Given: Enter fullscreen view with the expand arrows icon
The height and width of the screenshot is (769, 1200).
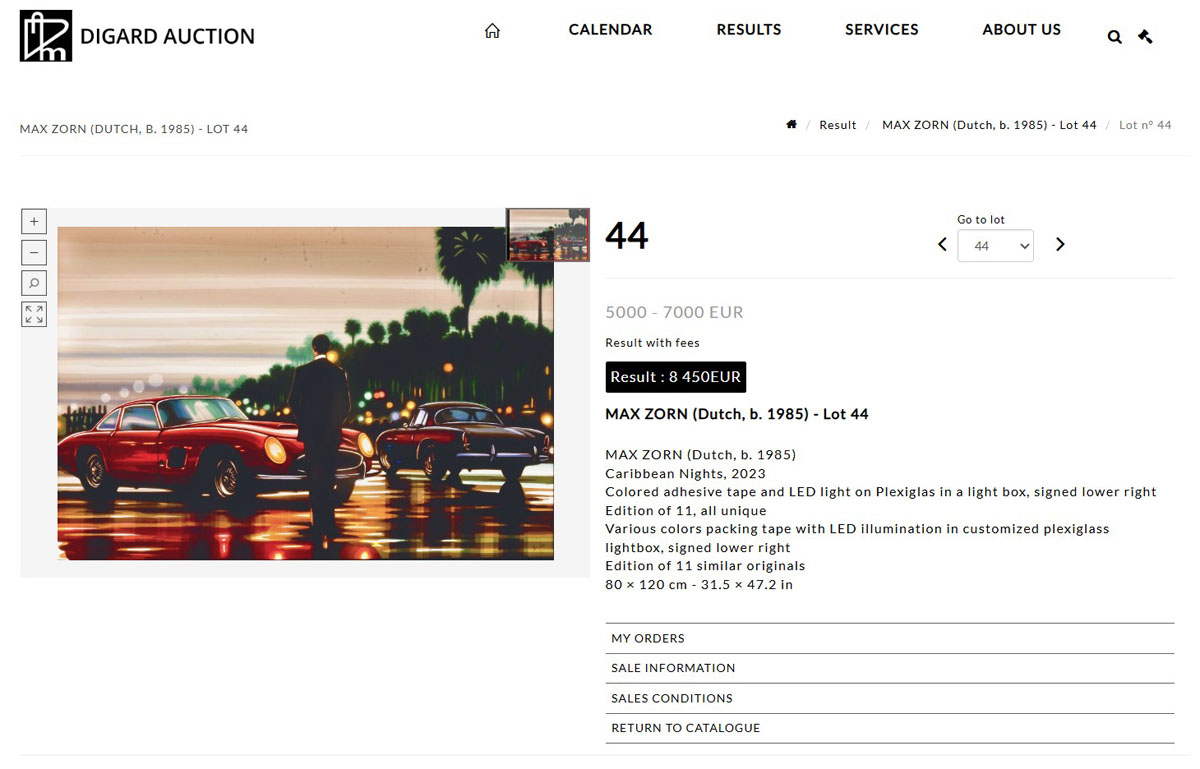Looking at the screenshot, I should click(34, 314).
